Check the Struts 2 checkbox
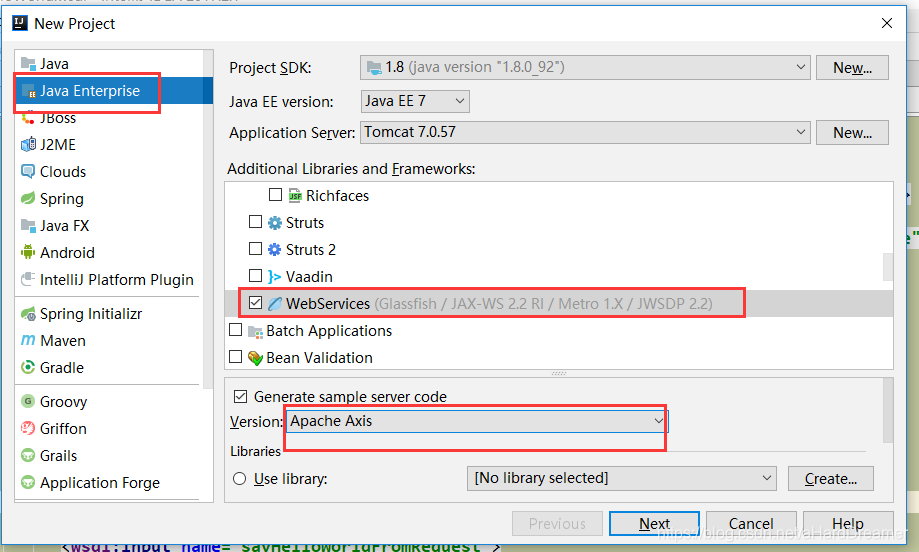 (255, 248)
